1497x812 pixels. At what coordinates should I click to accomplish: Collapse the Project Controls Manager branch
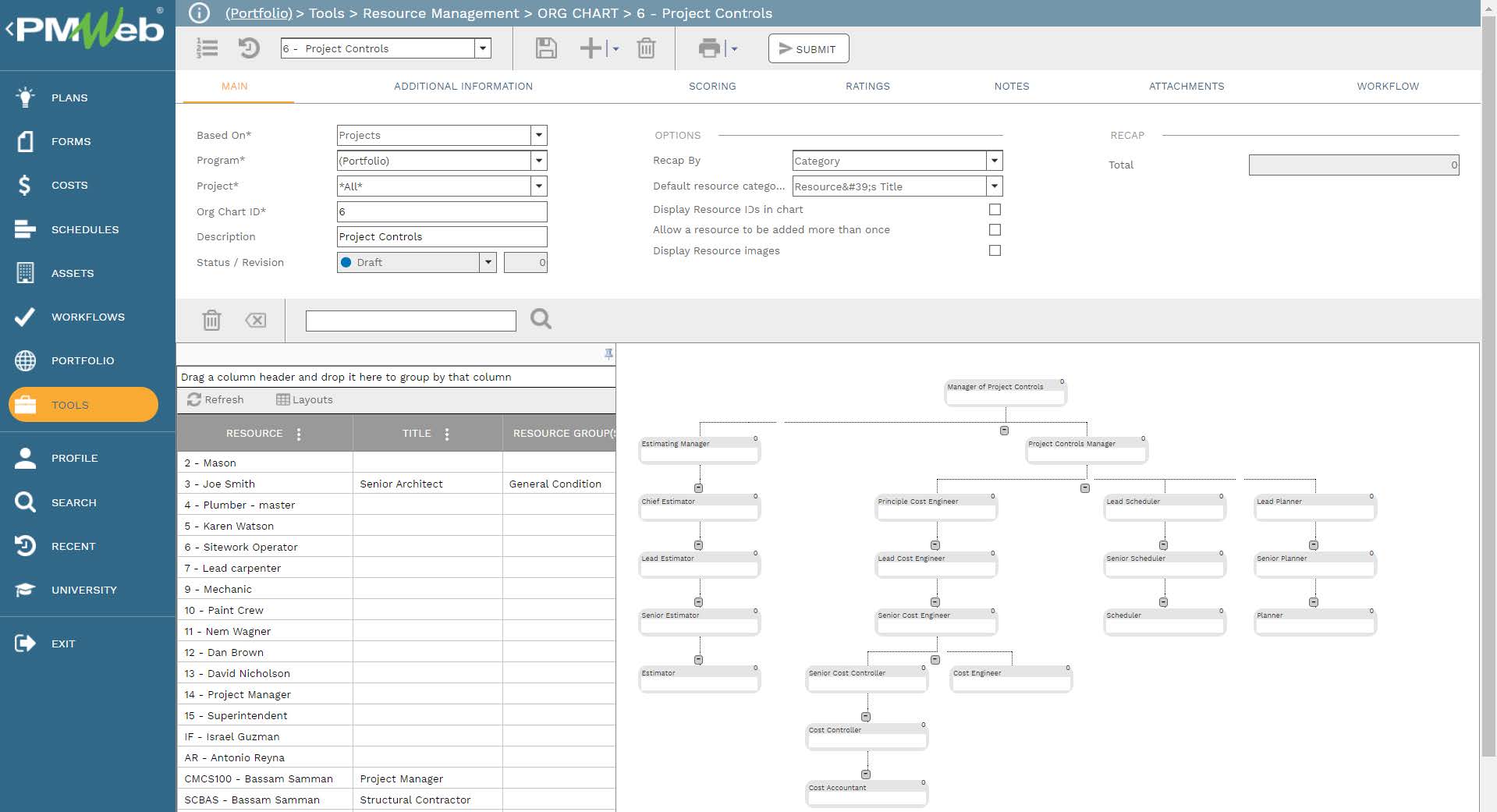(1085, 488)
